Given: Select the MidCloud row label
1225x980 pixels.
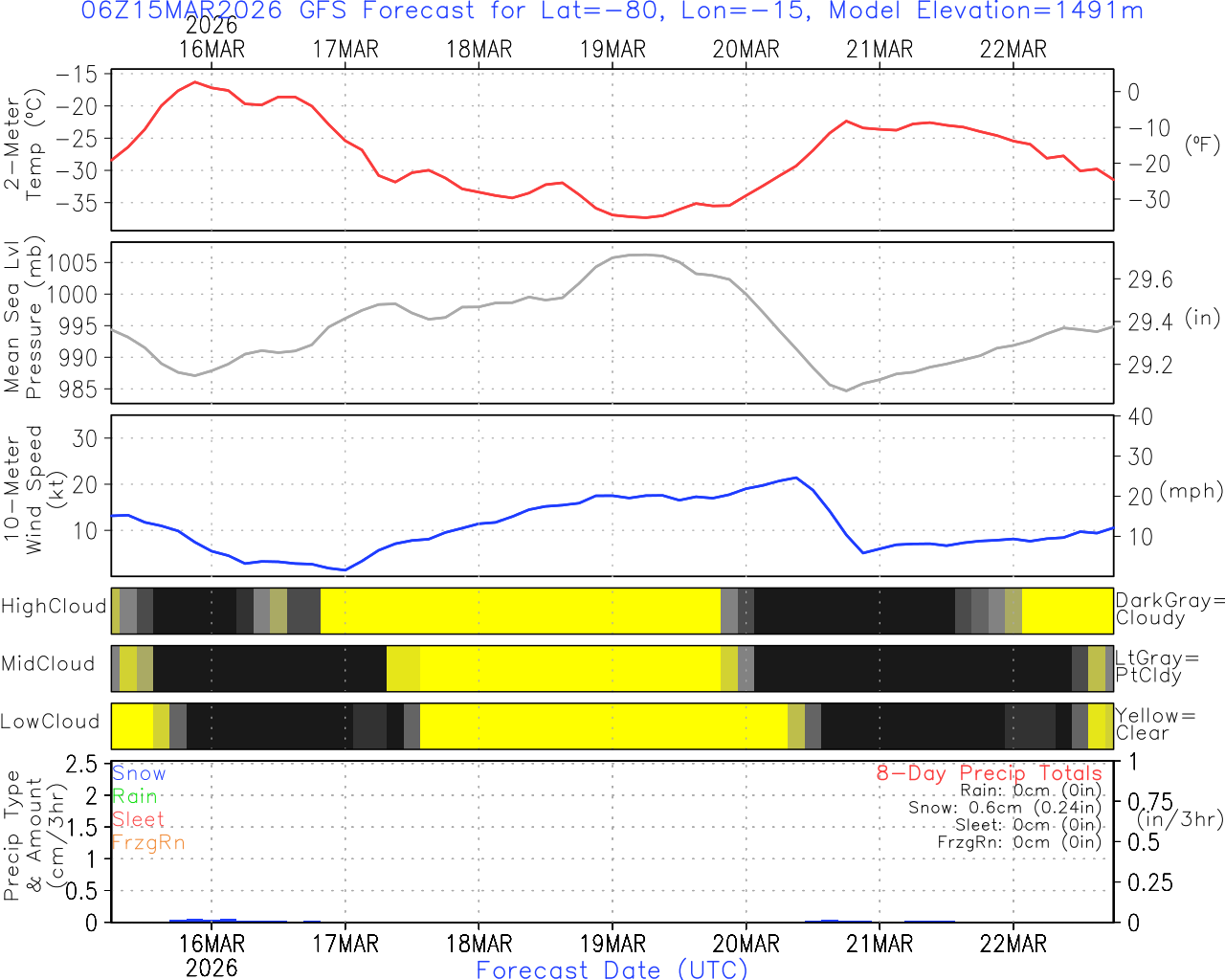Looking at the screenshot, I should (48, 664).
